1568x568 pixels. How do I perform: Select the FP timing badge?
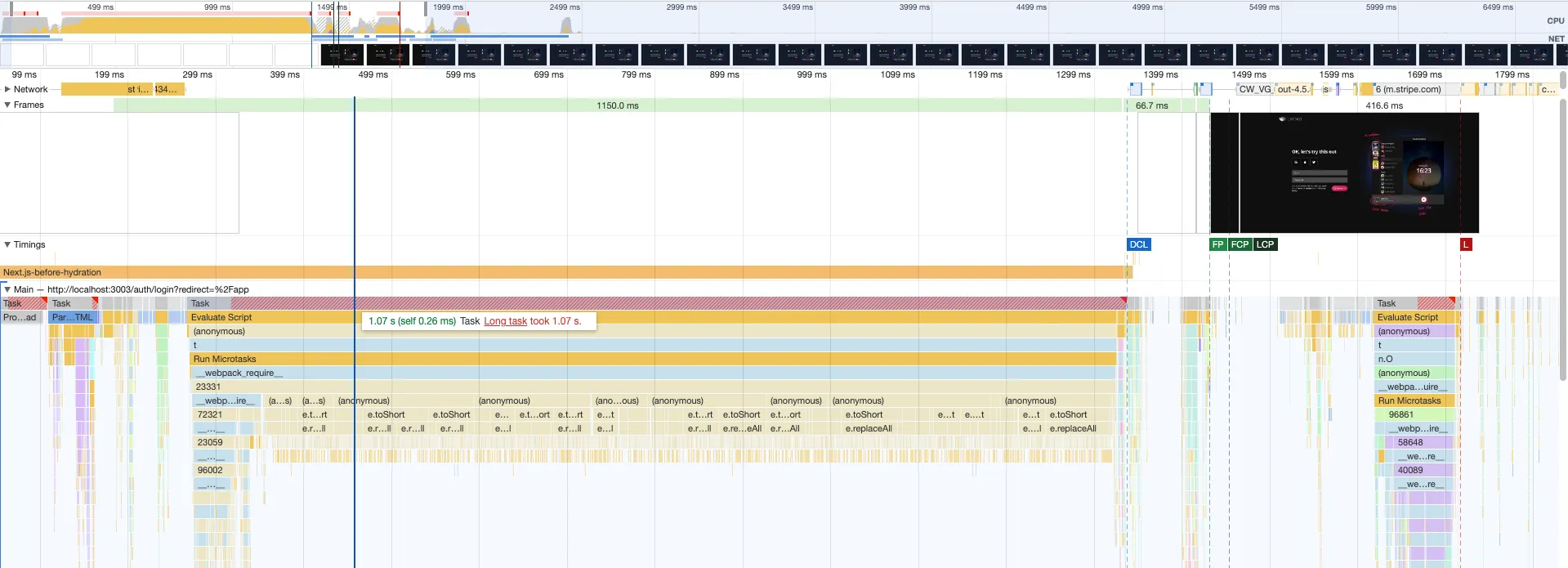(1217, 244)
